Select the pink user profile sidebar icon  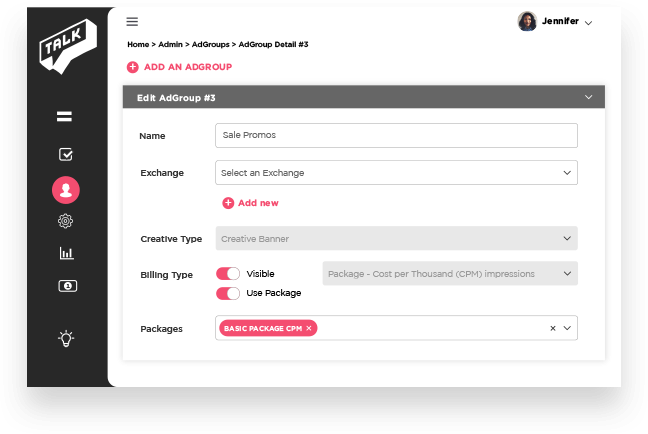tap(66, 190)
